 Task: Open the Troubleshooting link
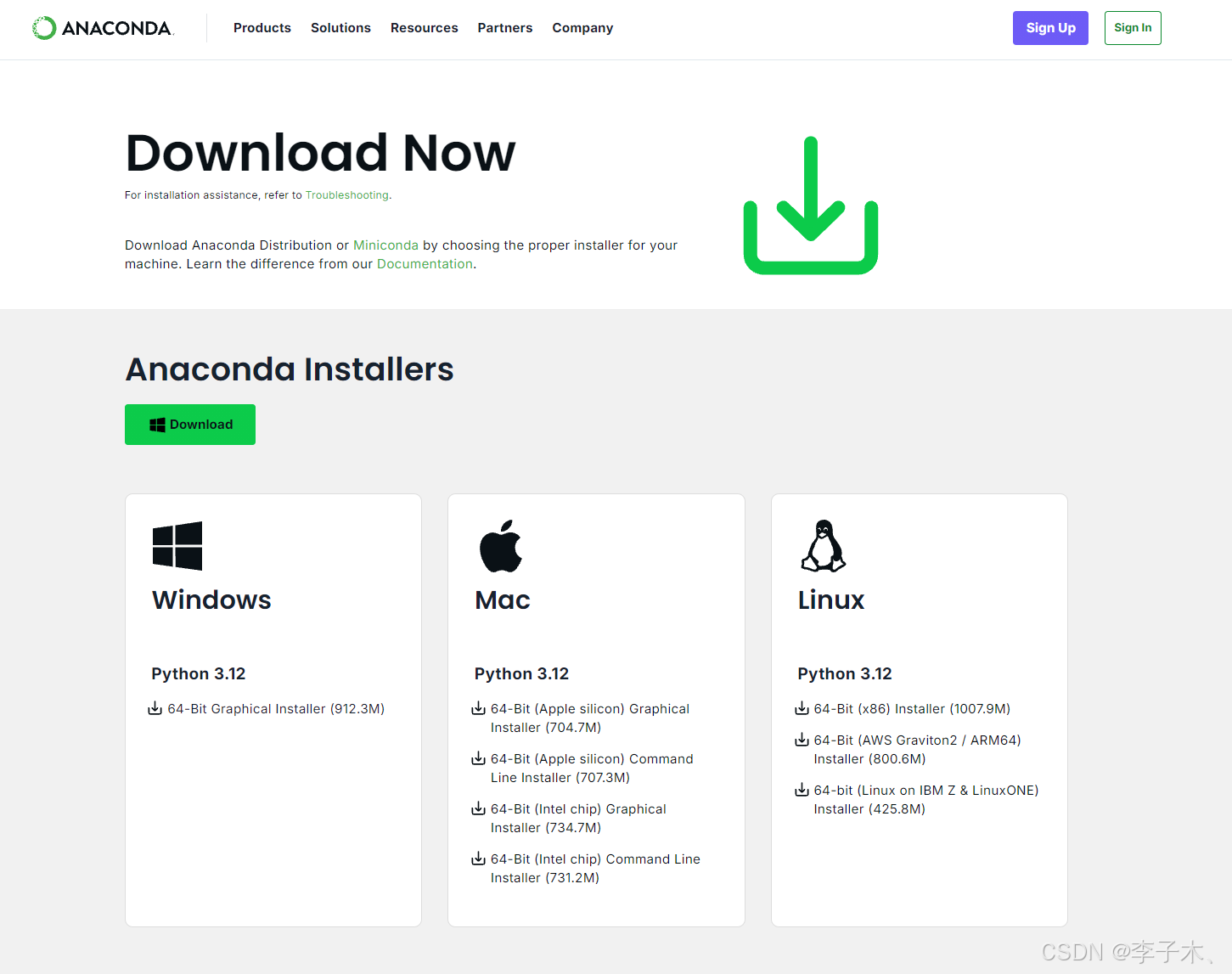(347, 195)
